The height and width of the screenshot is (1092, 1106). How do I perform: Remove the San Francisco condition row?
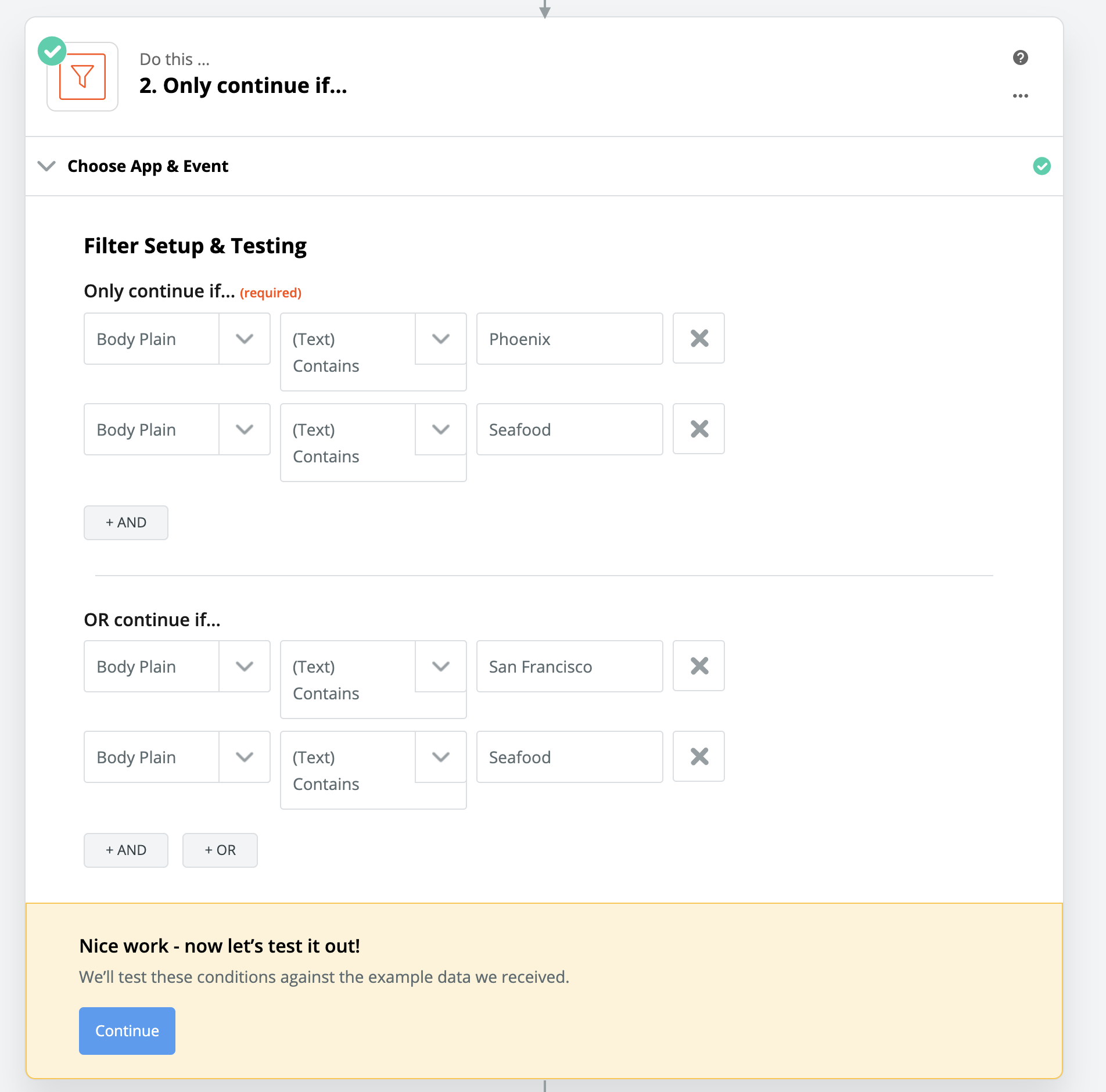pos(699,666)
